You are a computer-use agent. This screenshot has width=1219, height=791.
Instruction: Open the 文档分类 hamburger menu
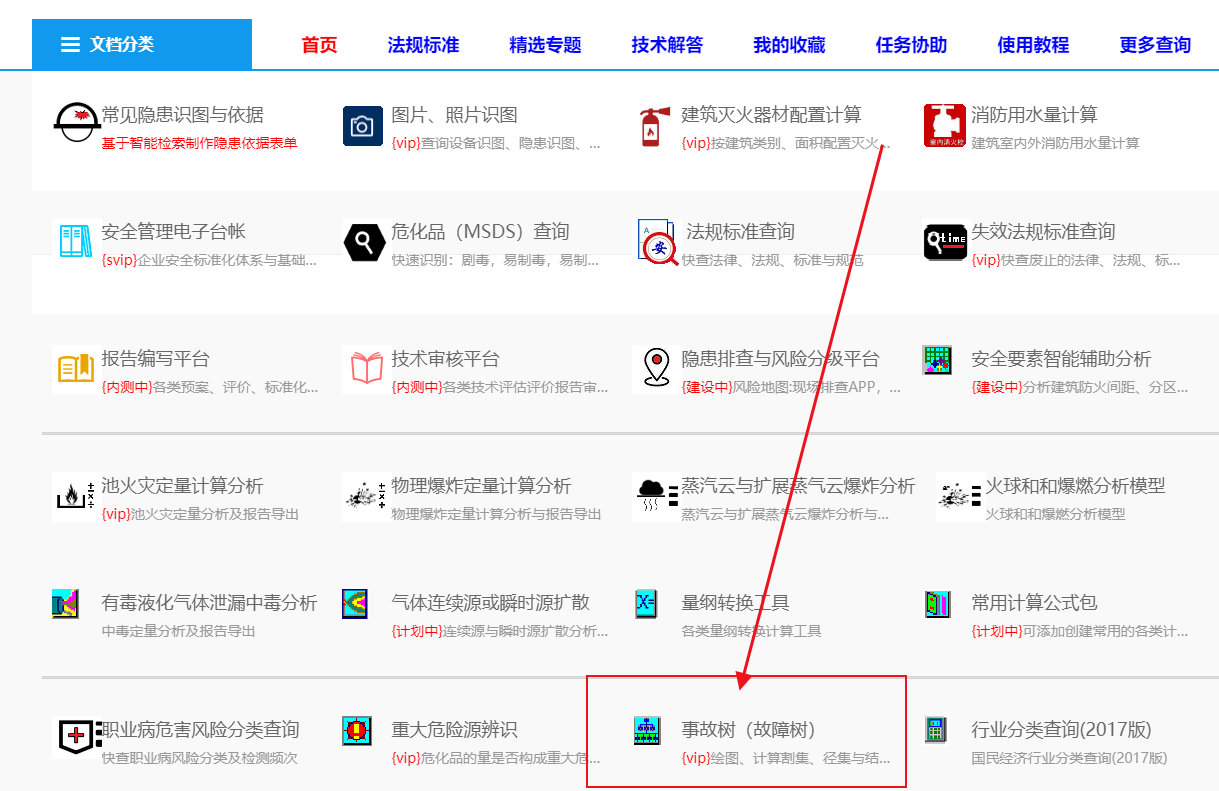(x=141, y=45)
